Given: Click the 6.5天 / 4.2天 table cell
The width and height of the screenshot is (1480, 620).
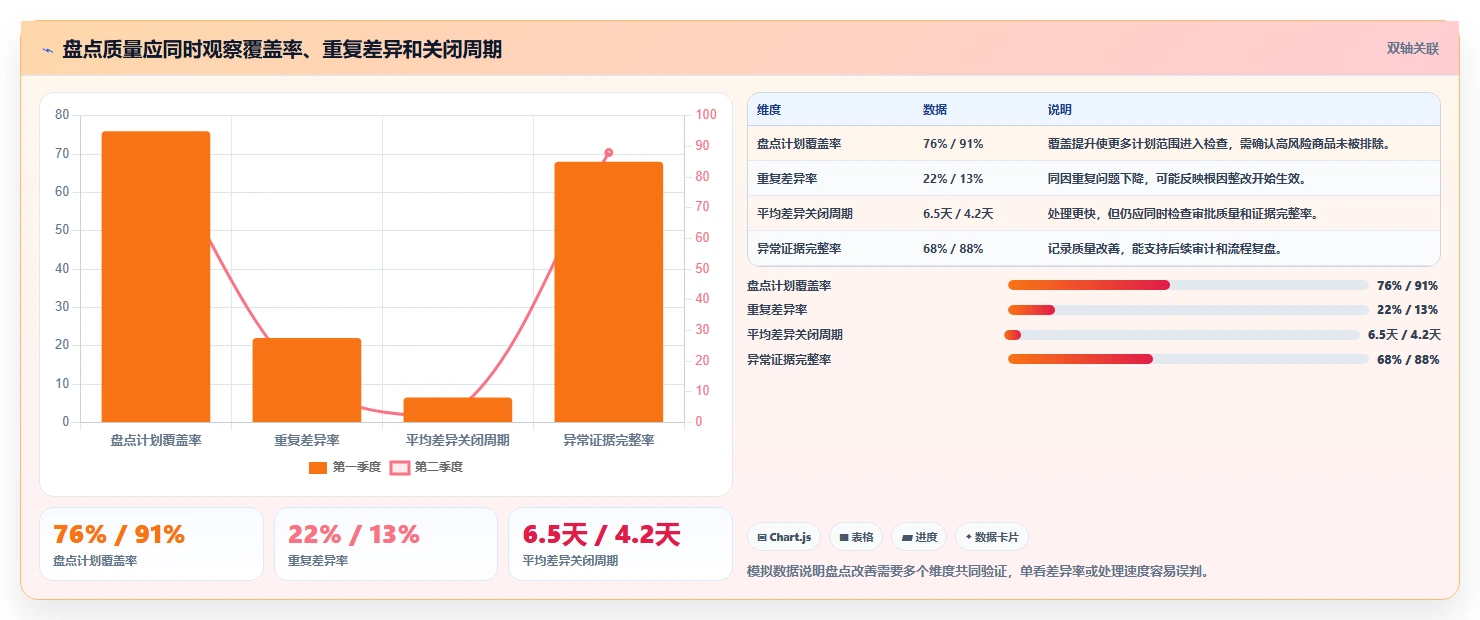Looking at the screenshot, I should pos(958,214).
